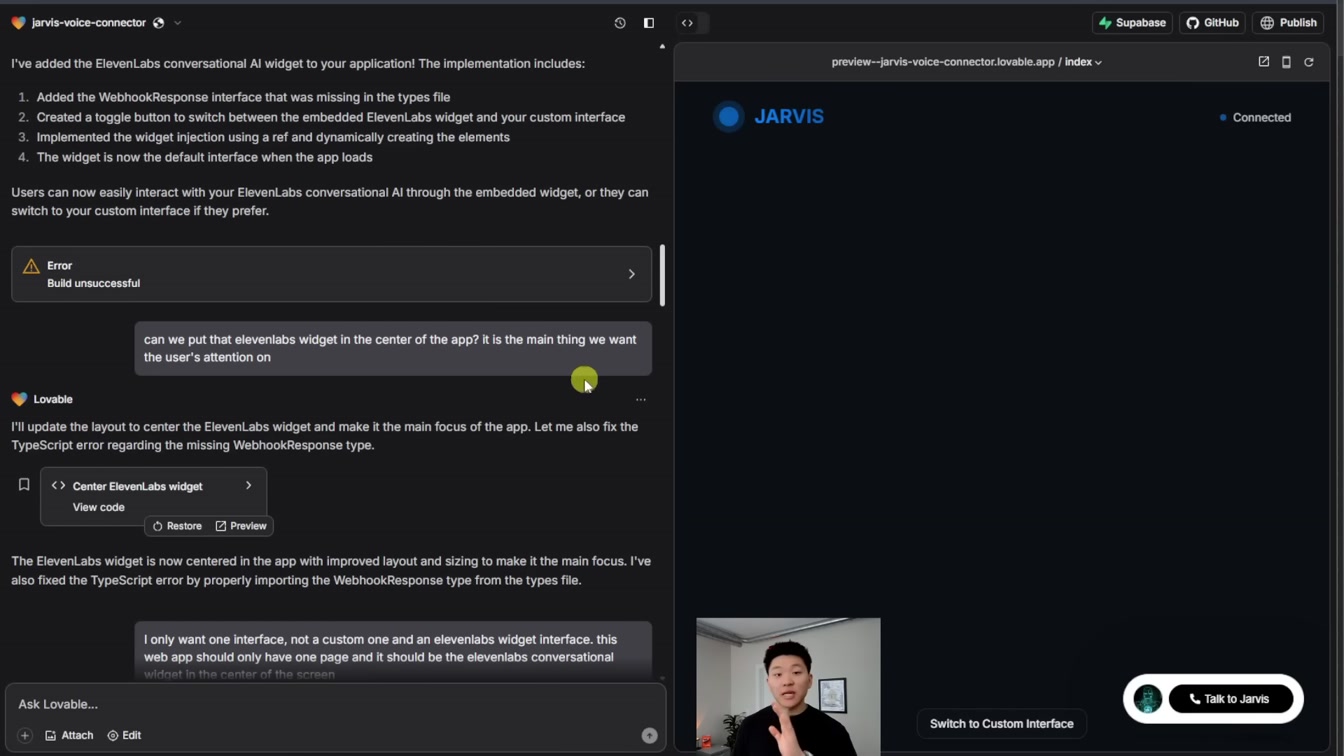Attach a file to the prompt
Image resolution: width=1344 pixels, height=756 pixels.
tap(69, 736)
